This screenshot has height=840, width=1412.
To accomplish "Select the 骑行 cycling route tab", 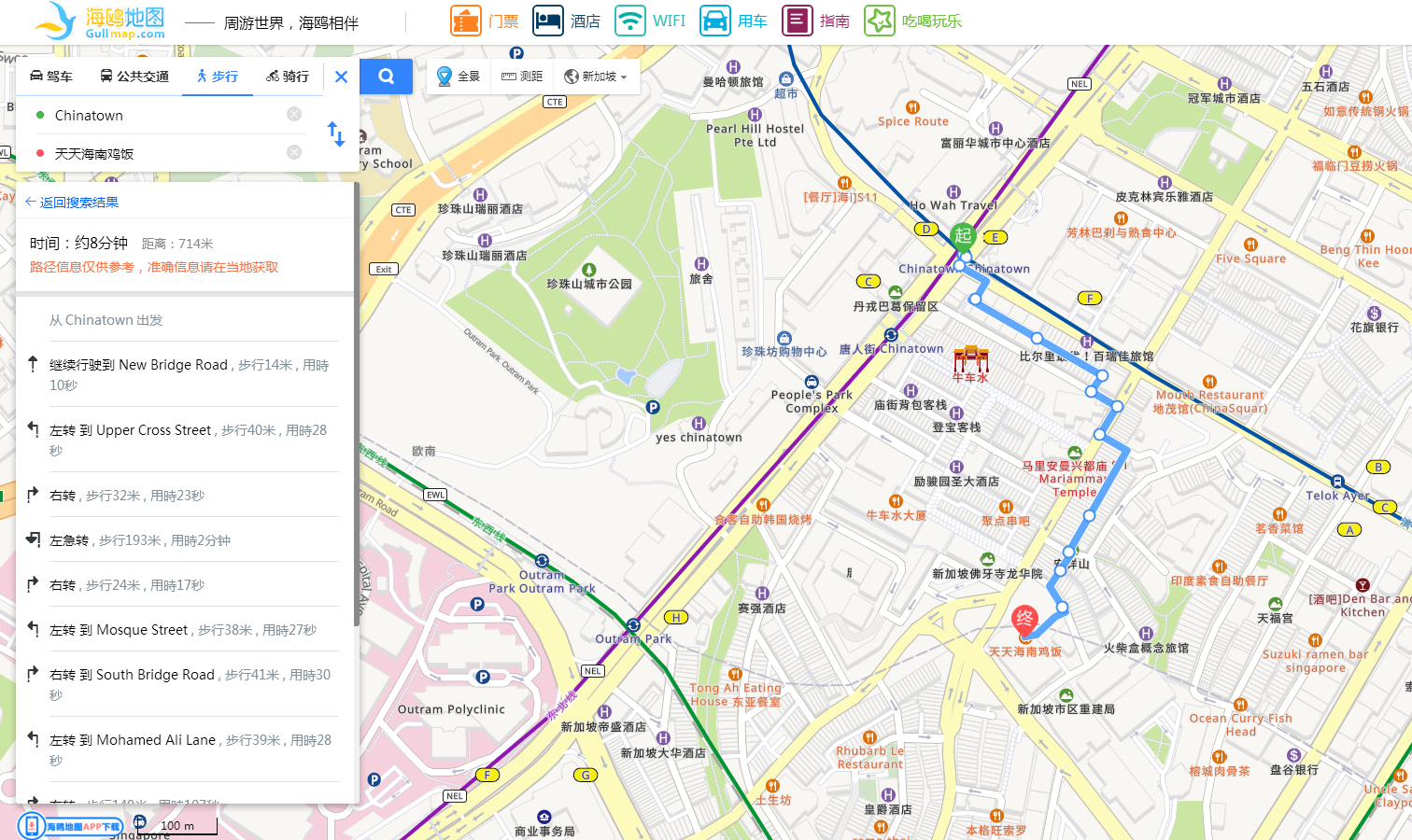I will (x=287, y=77).
